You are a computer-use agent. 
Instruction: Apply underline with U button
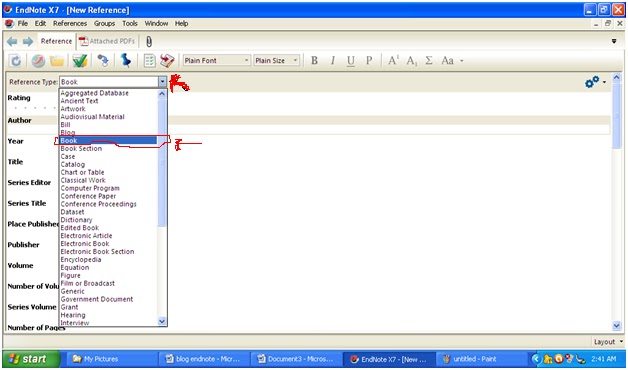click(351, 61)
